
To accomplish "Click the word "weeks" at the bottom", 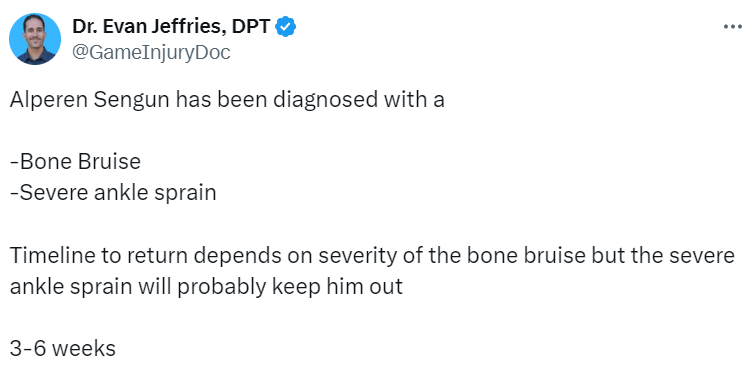I will pyautogui.click(x=84, y=349).
